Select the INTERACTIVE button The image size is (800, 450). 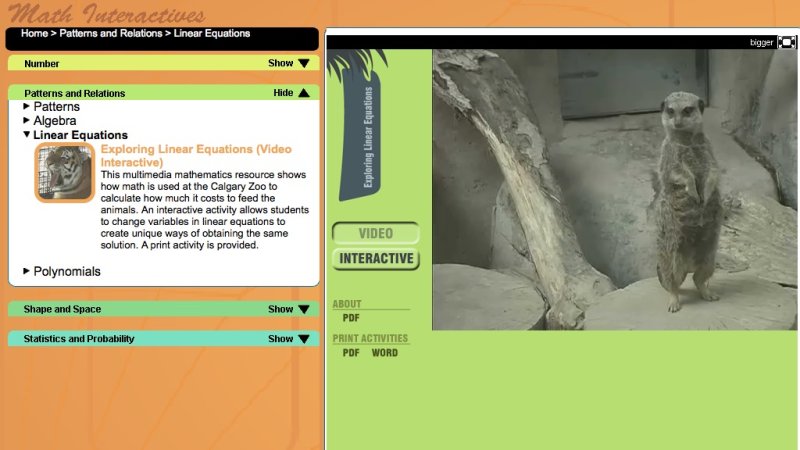[x=376, y=259]
